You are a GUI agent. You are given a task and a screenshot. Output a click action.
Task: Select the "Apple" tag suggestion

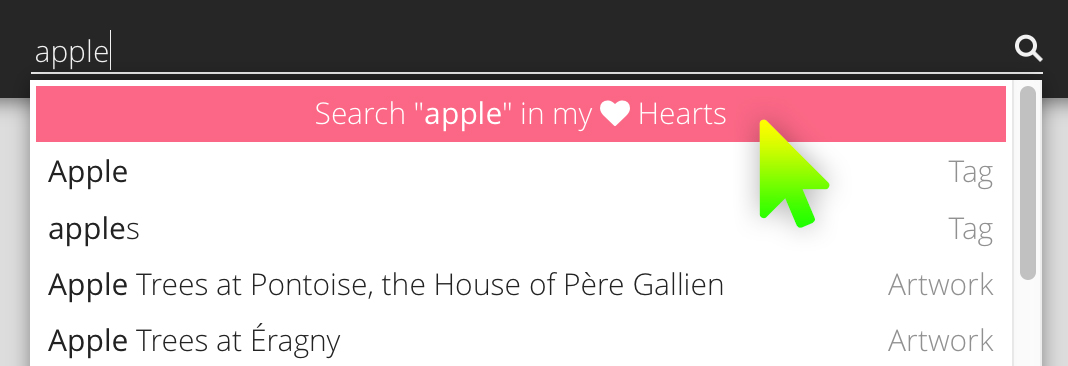pos(520,172)
